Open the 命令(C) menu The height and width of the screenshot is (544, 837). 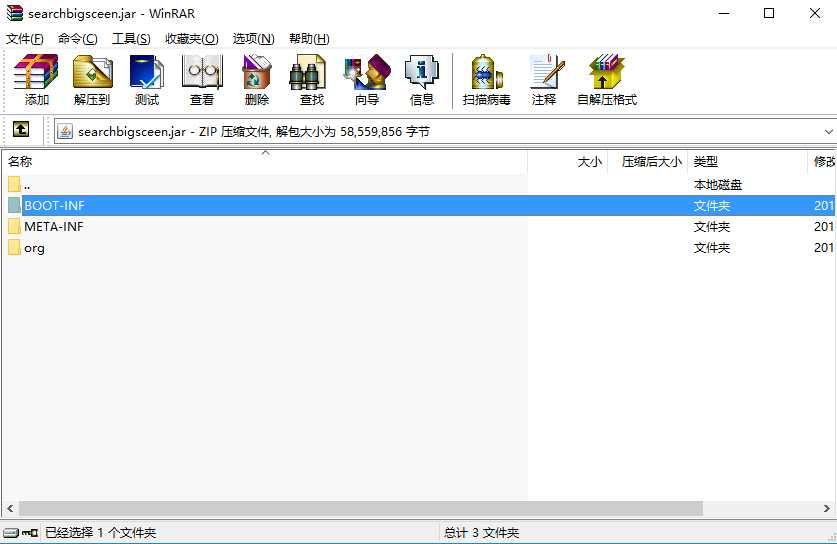[x=78, y=39]
